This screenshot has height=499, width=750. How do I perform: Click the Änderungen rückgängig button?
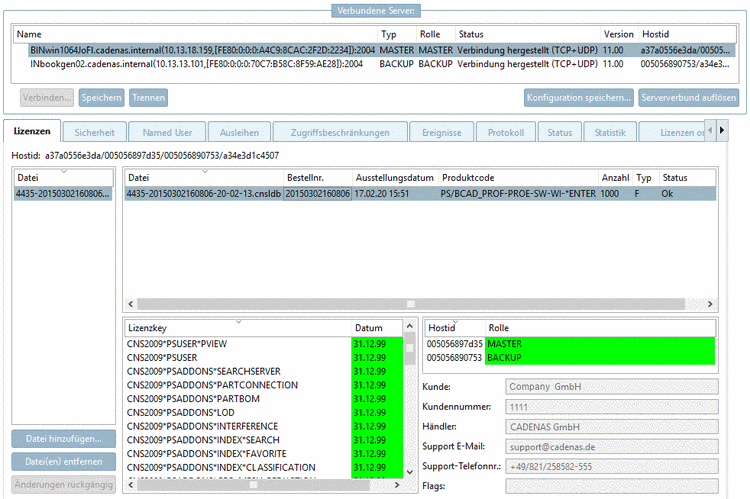pyautogui.click(x=64, y=485)
